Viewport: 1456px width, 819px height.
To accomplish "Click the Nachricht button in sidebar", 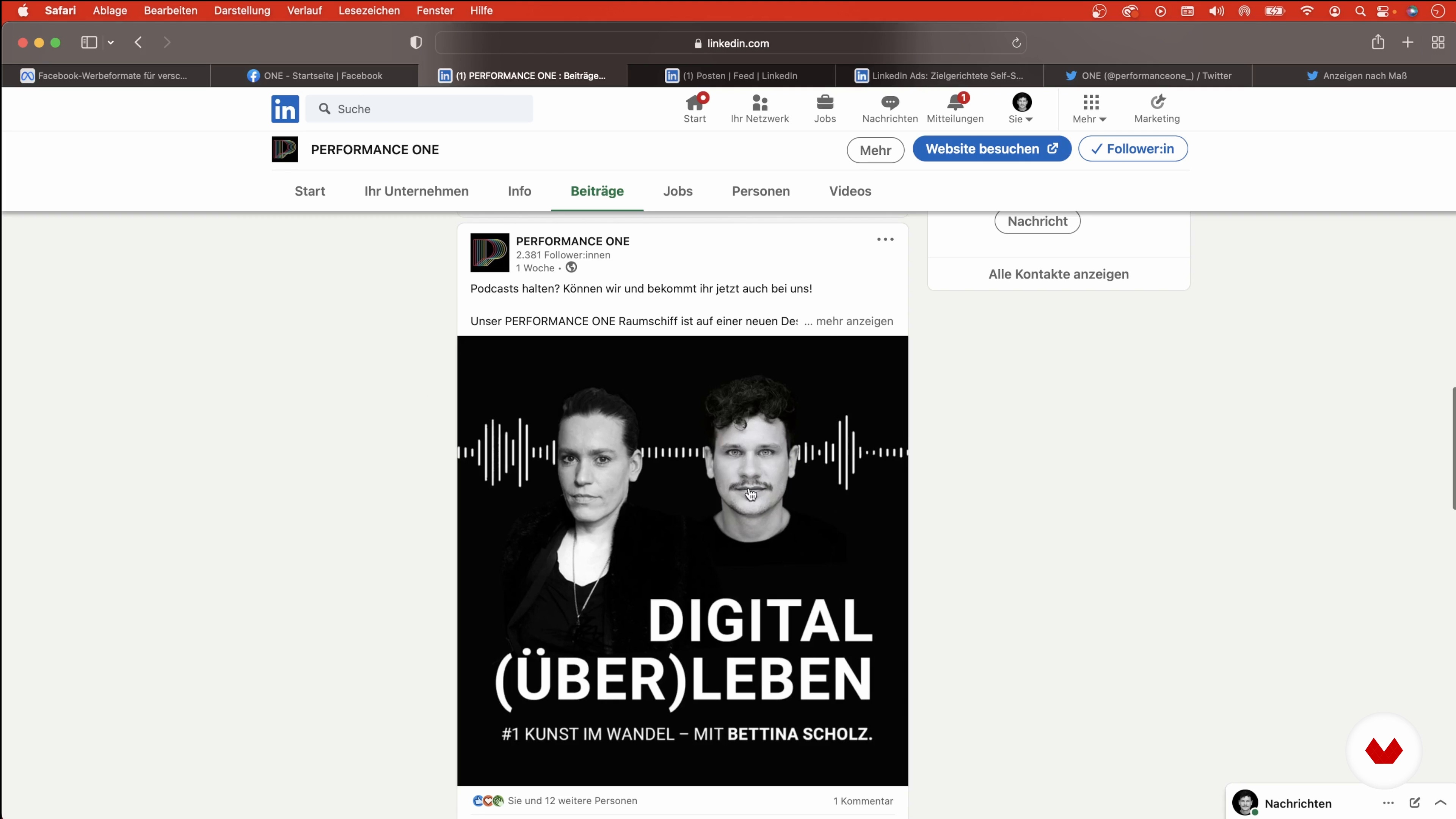I will coord(1037,221).
